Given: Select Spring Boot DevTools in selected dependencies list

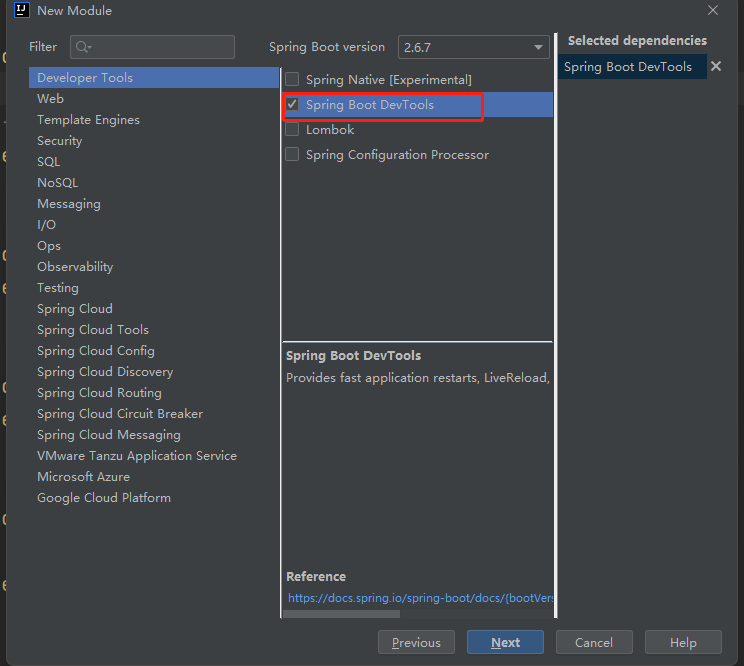Looking at the screenshot, I should (x=632, y=66).
